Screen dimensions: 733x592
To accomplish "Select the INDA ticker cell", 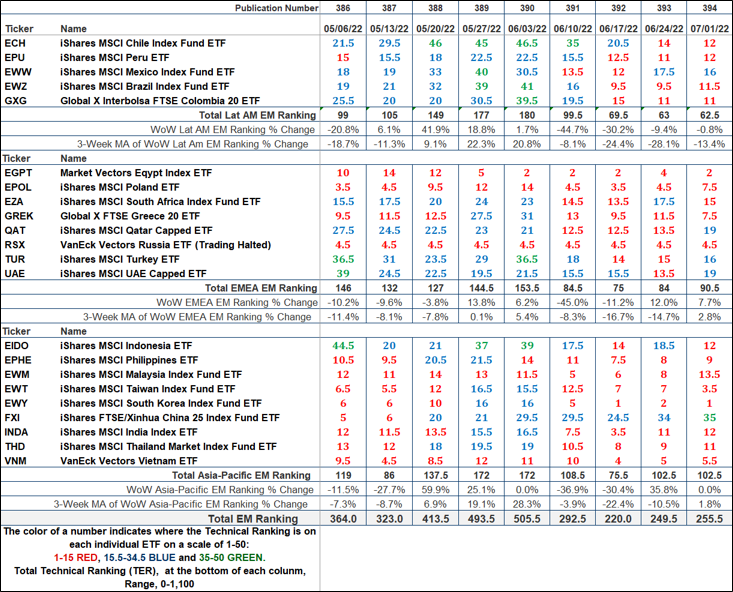I will pos(16,433).
